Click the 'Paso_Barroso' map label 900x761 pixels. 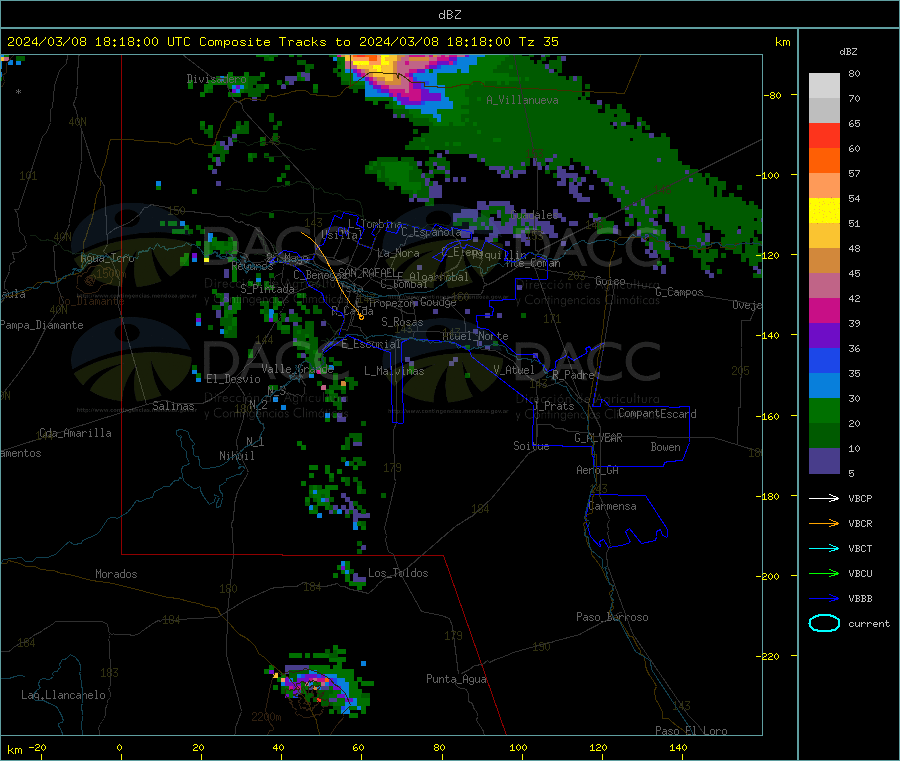click(612, 617)
